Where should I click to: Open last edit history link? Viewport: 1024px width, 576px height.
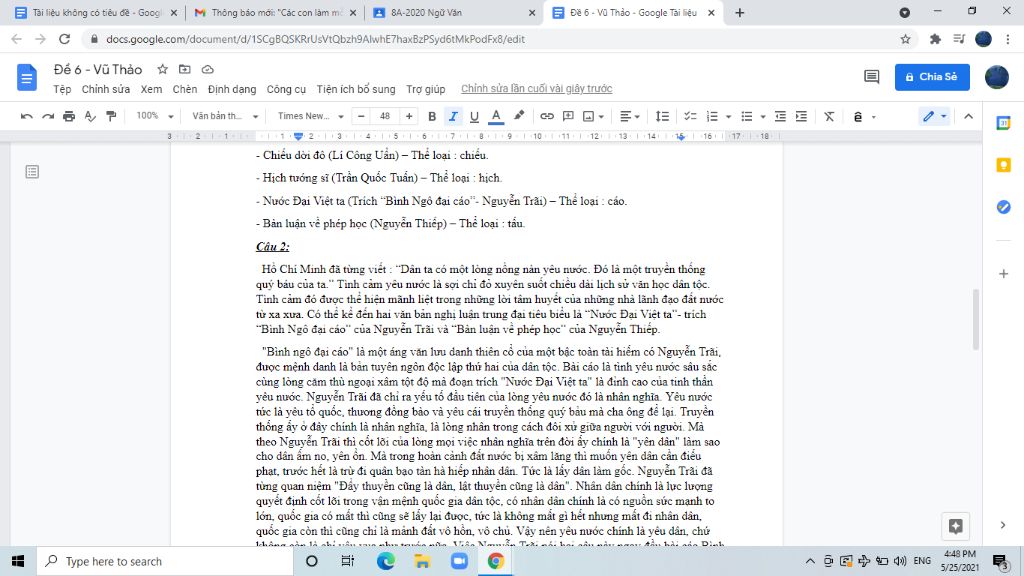(536, 89)
